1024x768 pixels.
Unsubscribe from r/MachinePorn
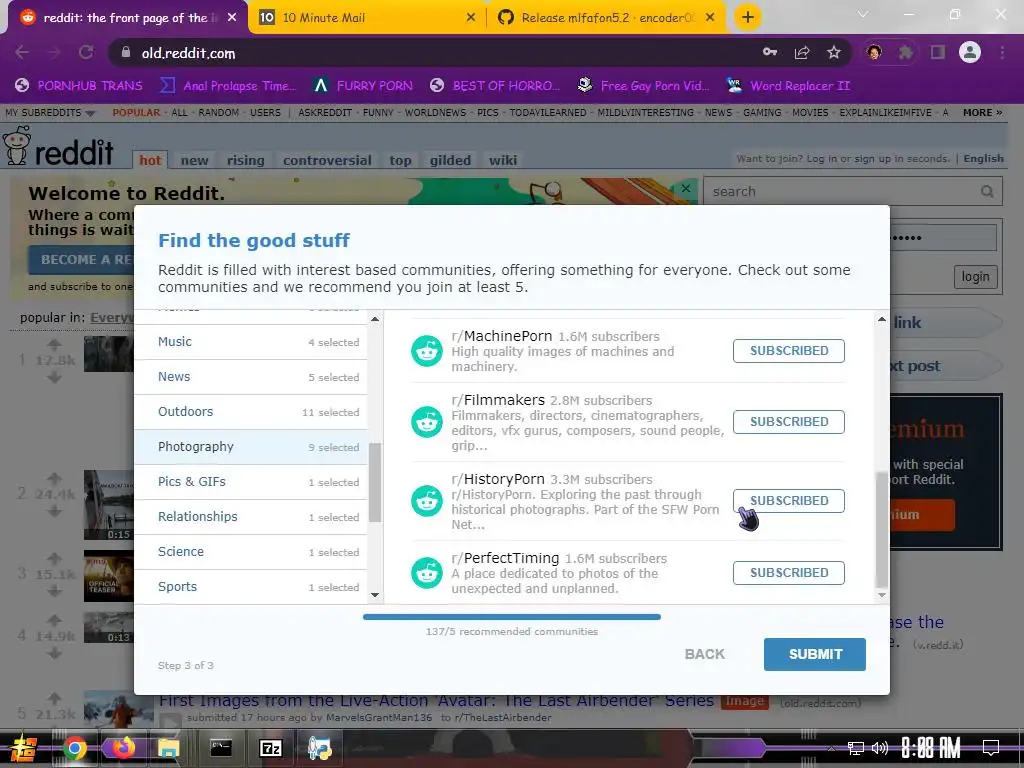pyautogui.click(x=788, y=351)
